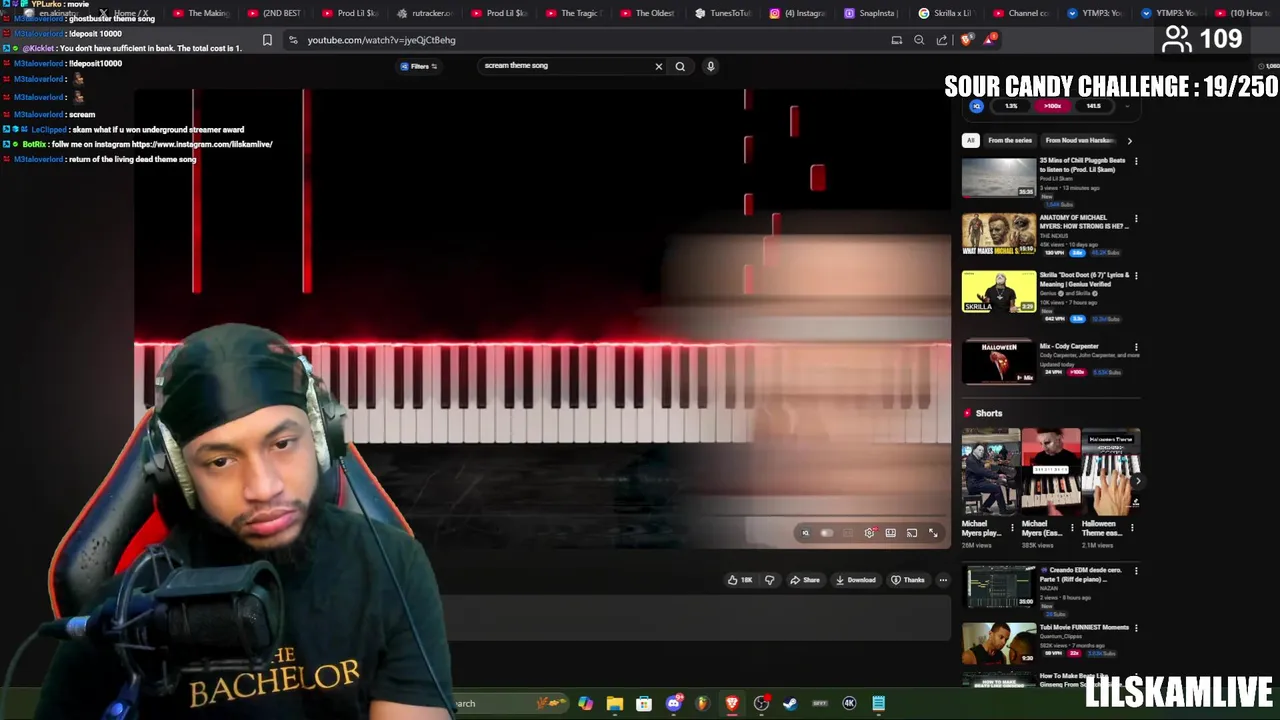Show more chips with the right arrow
The height and width of the screenshot is (720, 1280).
[1129, 141]
